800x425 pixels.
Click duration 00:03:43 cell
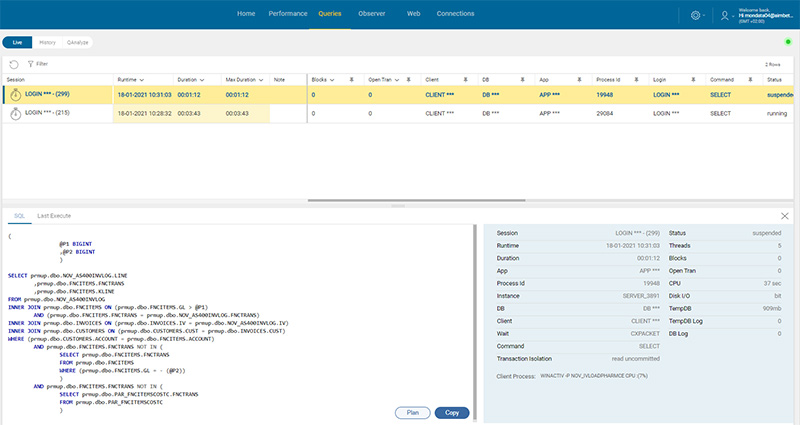[189, 114]
